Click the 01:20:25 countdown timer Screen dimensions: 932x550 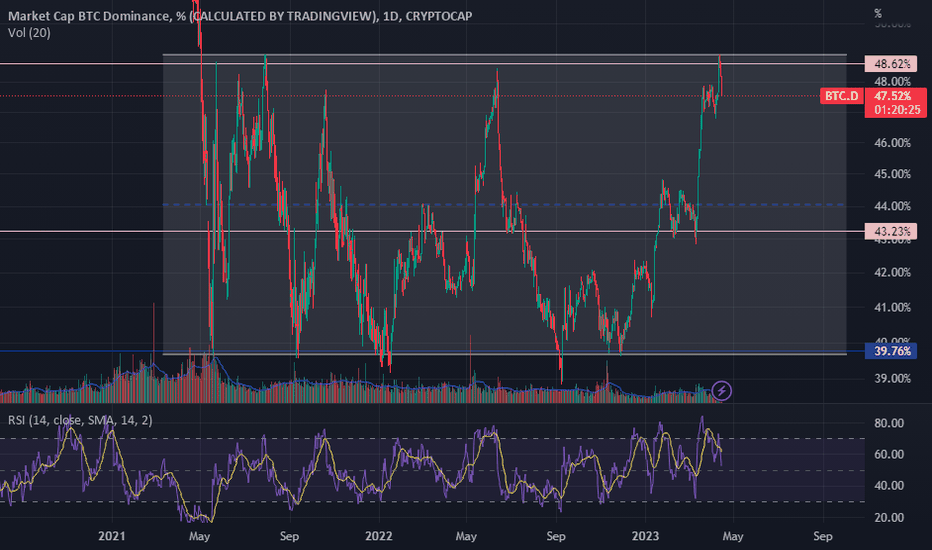896,110
